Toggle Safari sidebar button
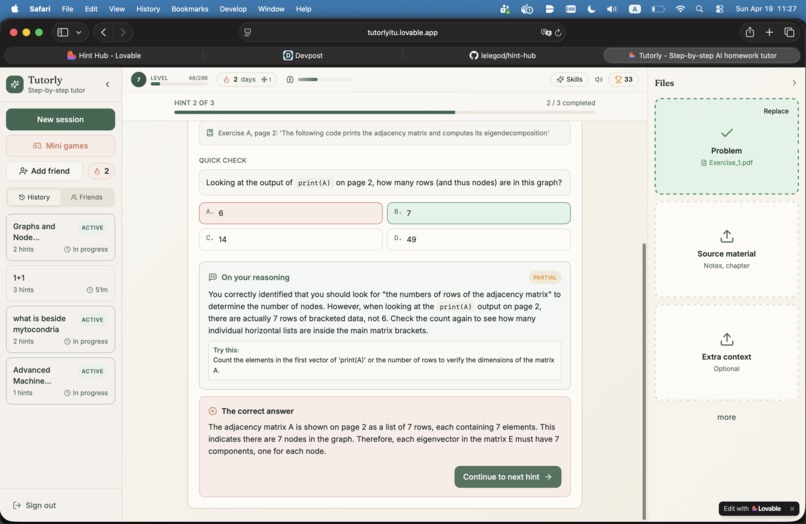This screenshot has height=524, width=806. click(x=63, y=32)
